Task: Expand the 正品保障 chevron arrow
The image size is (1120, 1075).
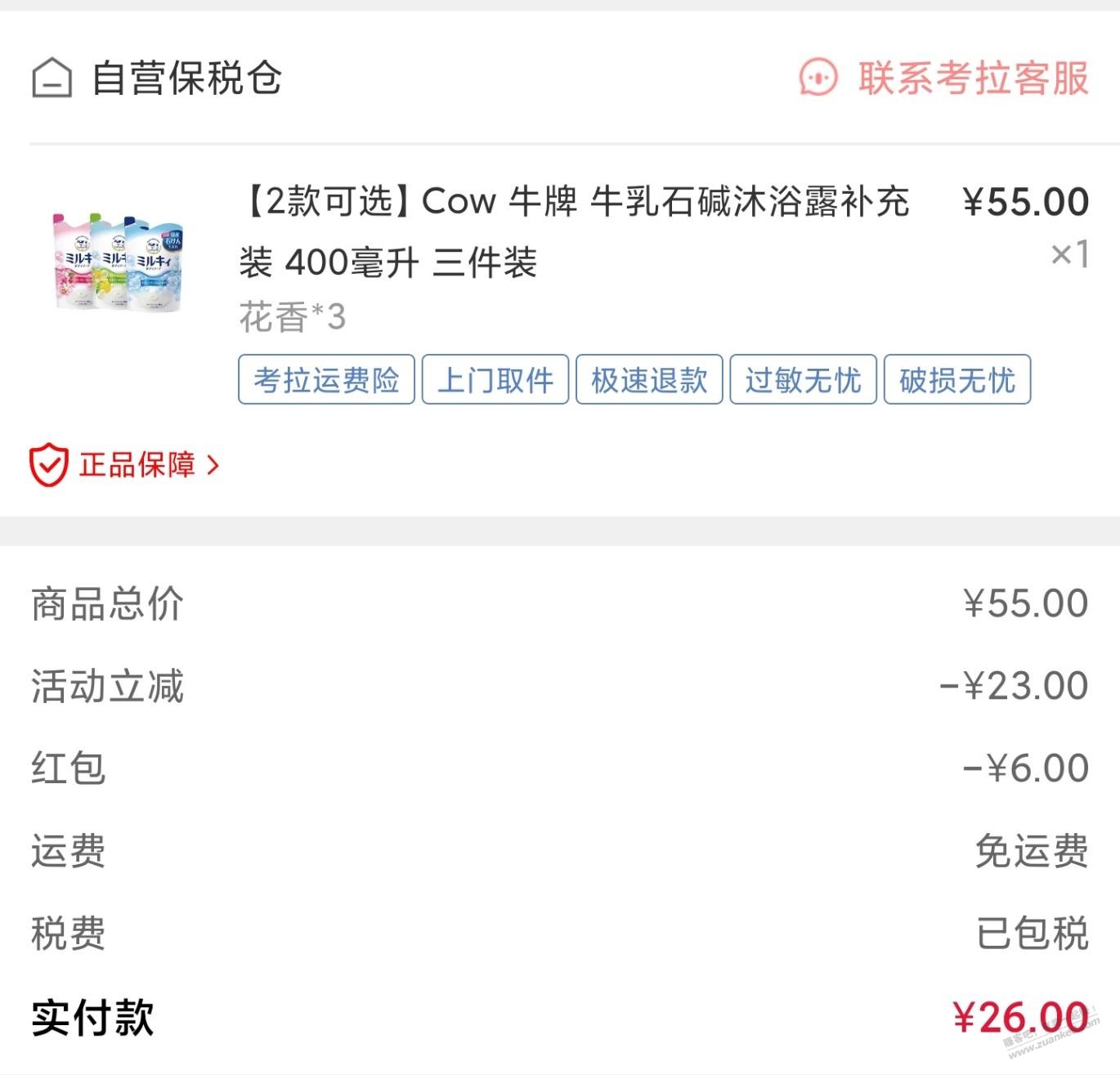Action: [213, 465]
